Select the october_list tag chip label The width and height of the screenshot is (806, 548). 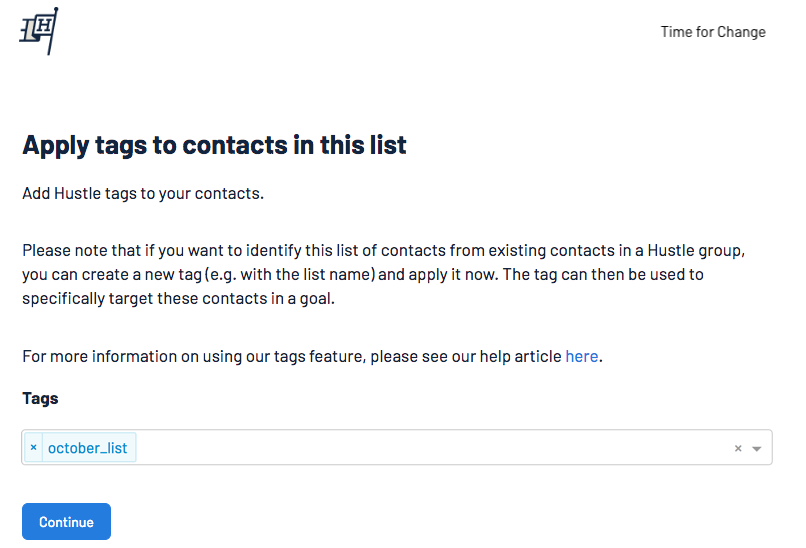(x=87, y=448)
